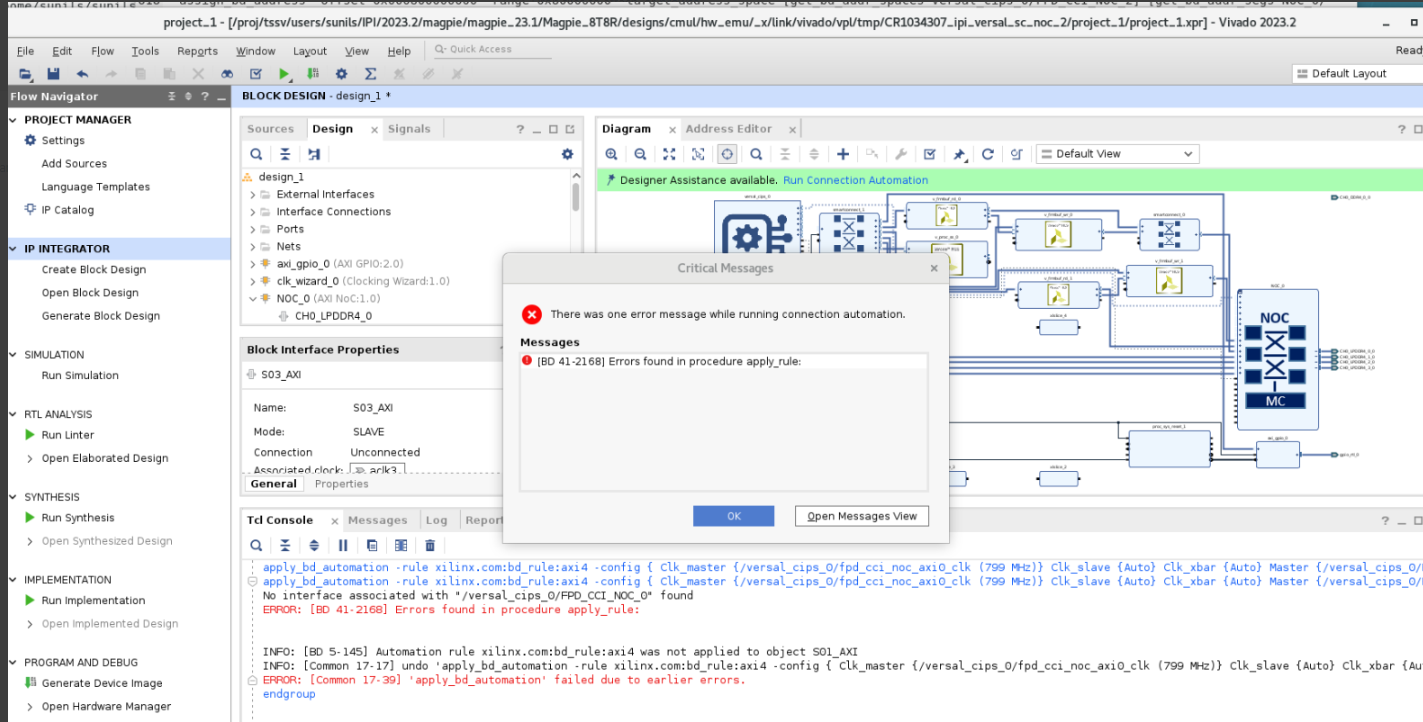Click the Search icon in Diagram toolbar

(754, 153)
